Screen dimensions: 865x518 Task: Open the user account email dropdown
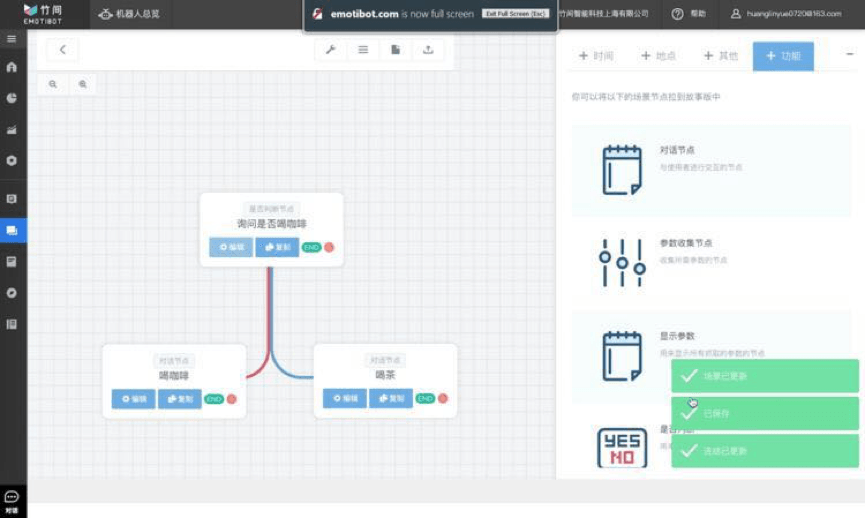tap(793, 14)
